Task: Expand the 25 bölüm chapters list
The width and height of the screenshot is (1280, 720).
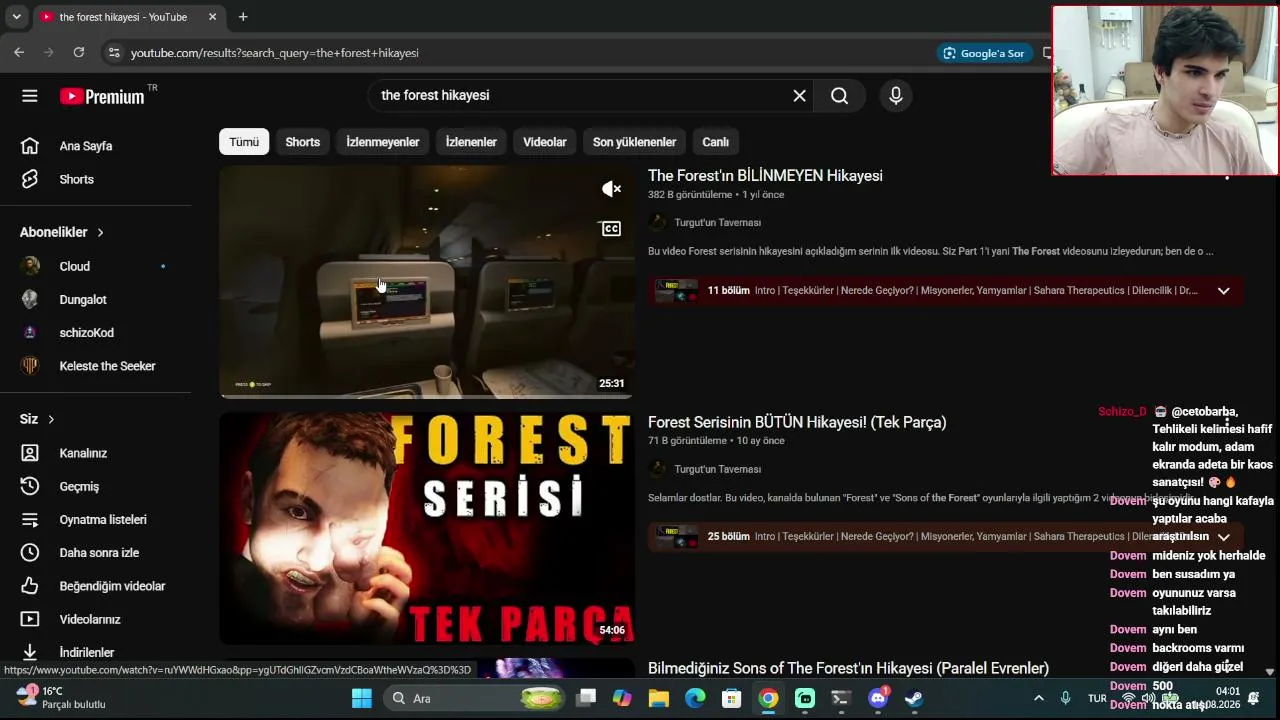Action: (x=1223, y=537)
